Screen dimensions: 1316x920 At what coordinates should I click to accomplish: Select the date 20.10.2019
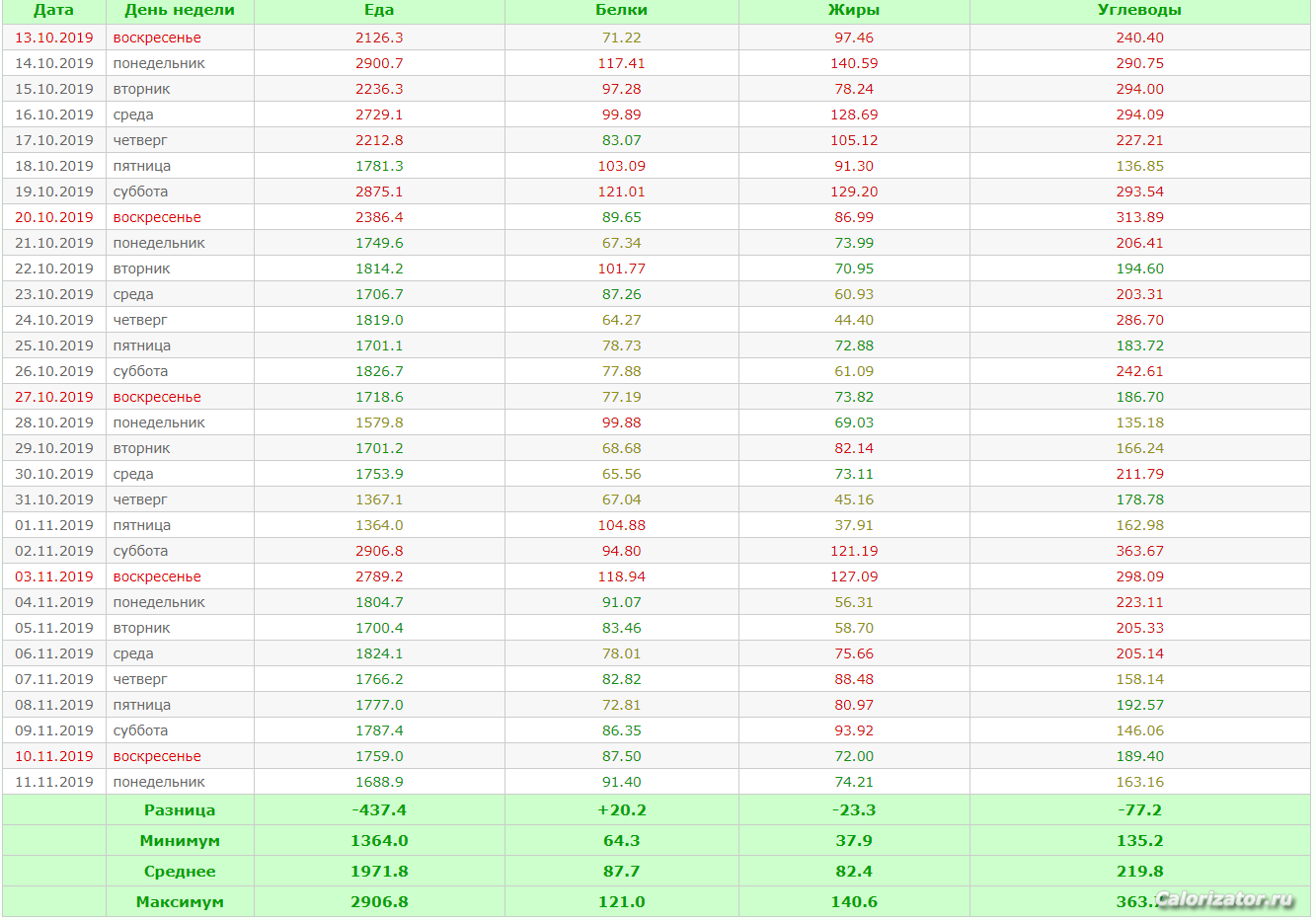[54, 217]
